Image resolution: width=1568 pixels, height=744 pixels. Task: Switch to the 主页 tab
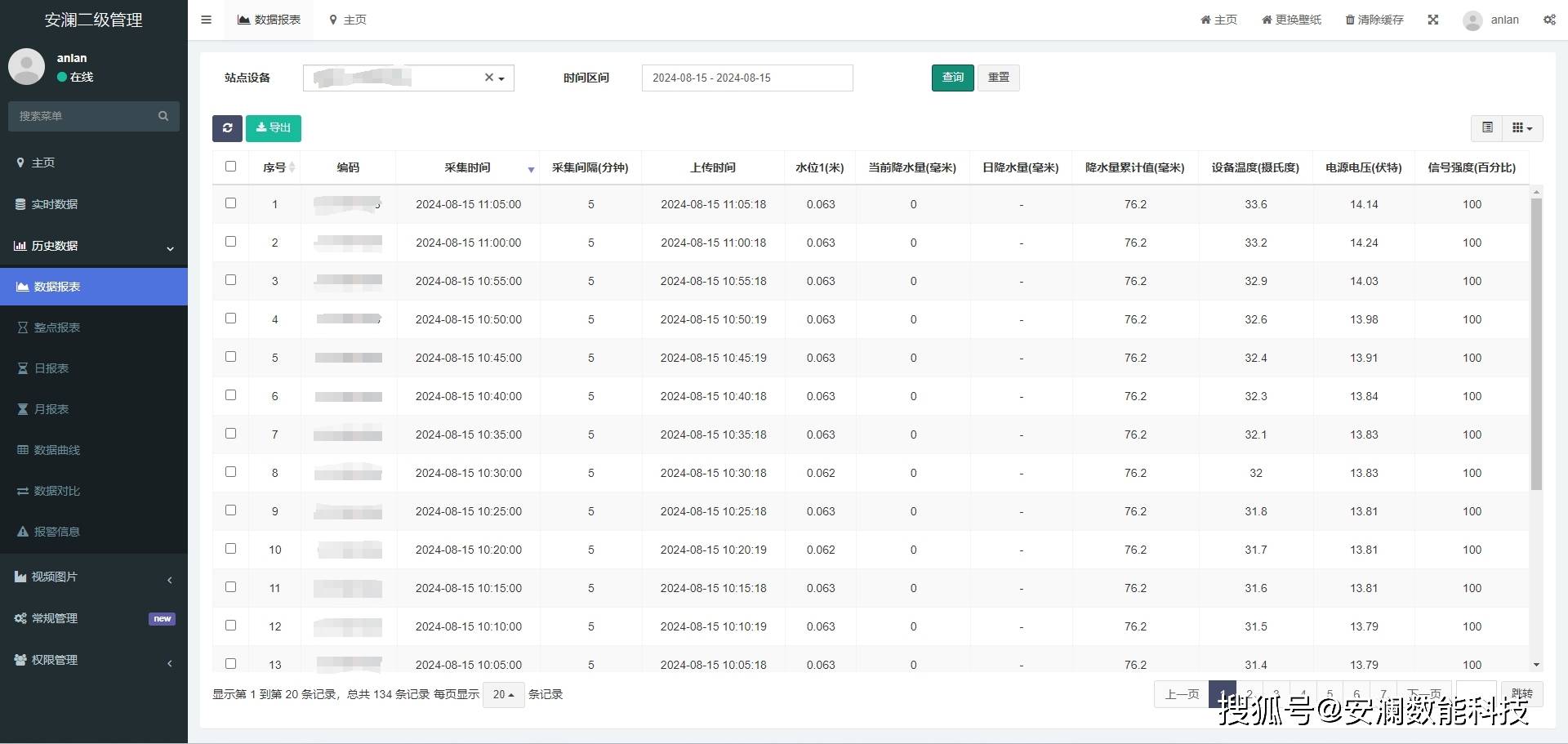tap(348, 20)
